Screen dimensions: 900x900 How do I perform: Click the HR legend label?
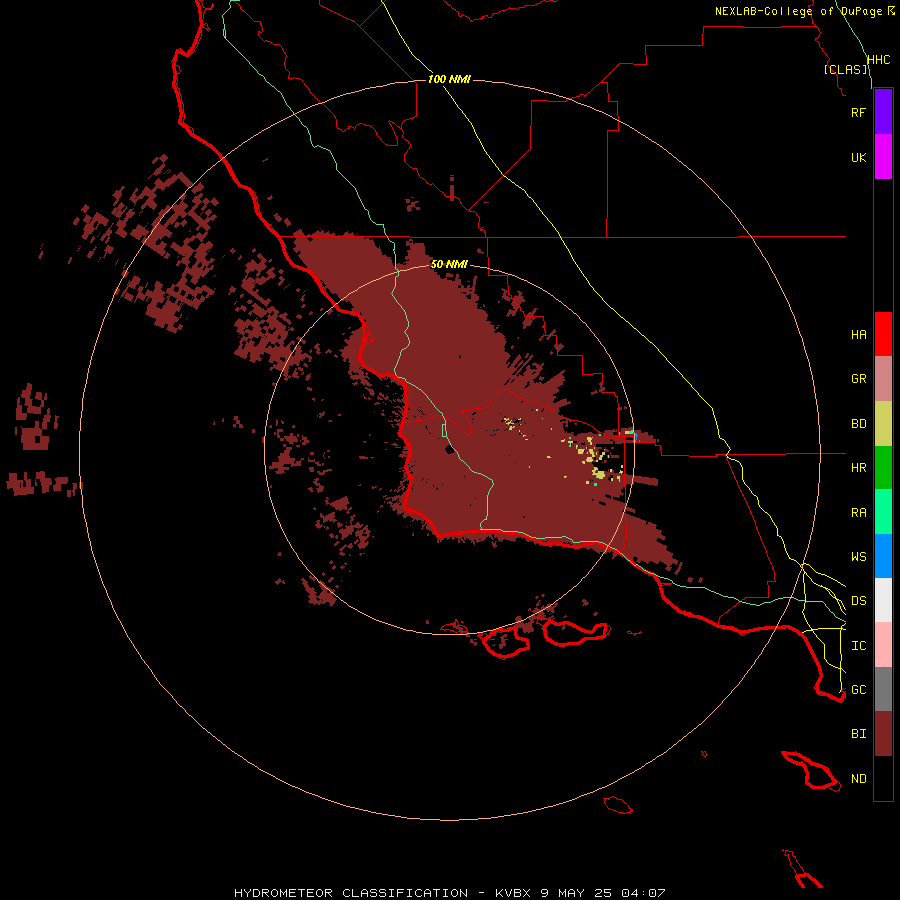[x=858, y=468]
